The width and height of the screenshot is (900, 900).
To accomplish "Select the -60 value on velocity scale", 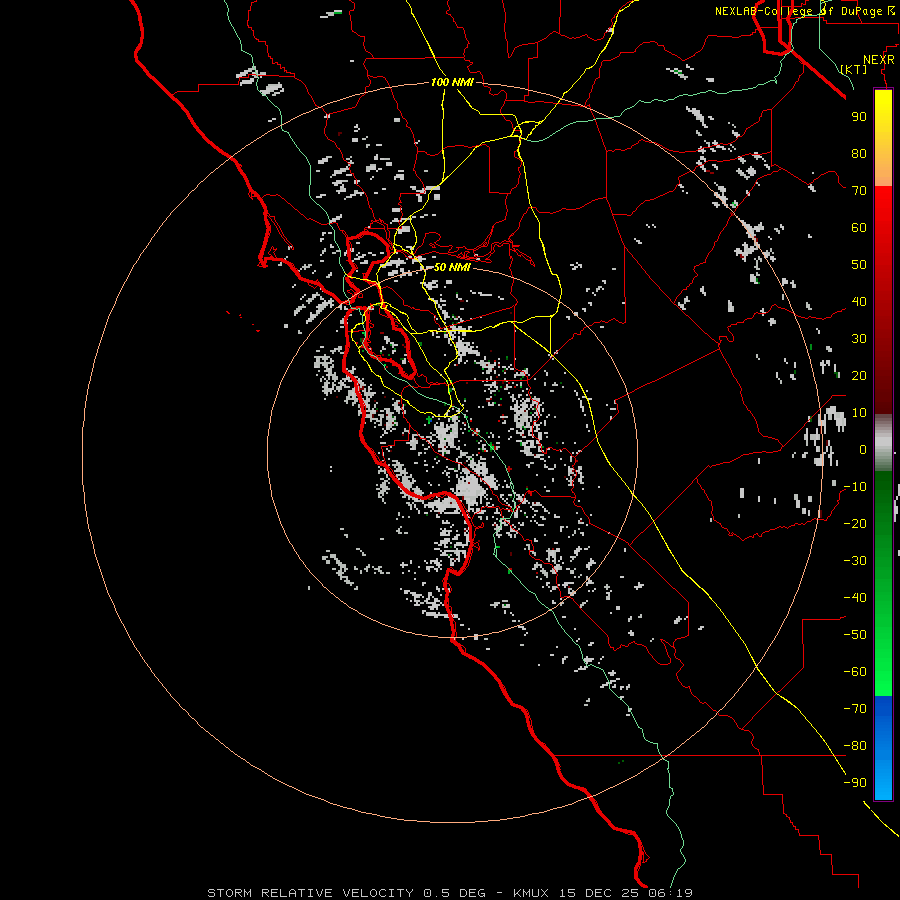I will [x=855, y=672].
